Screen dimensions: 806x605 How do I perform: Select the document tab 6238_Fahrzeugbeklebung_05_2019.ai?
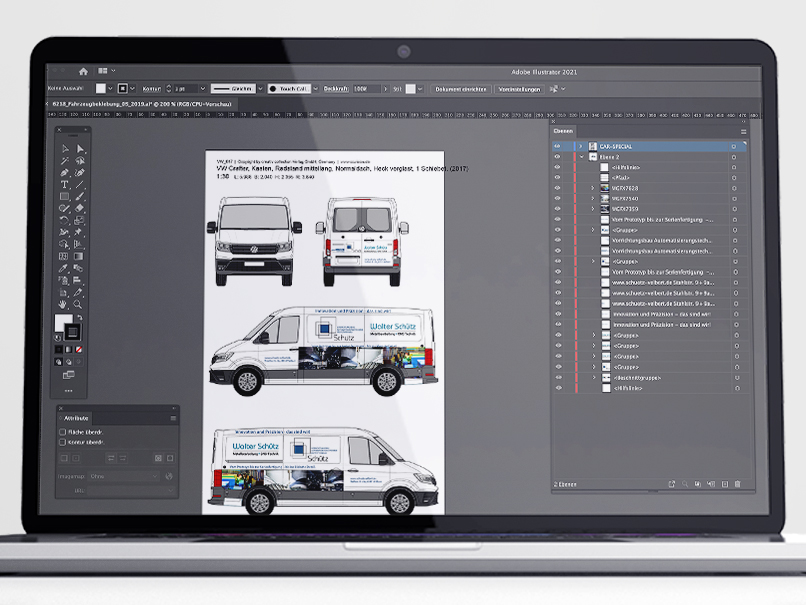tap(142, 104)
